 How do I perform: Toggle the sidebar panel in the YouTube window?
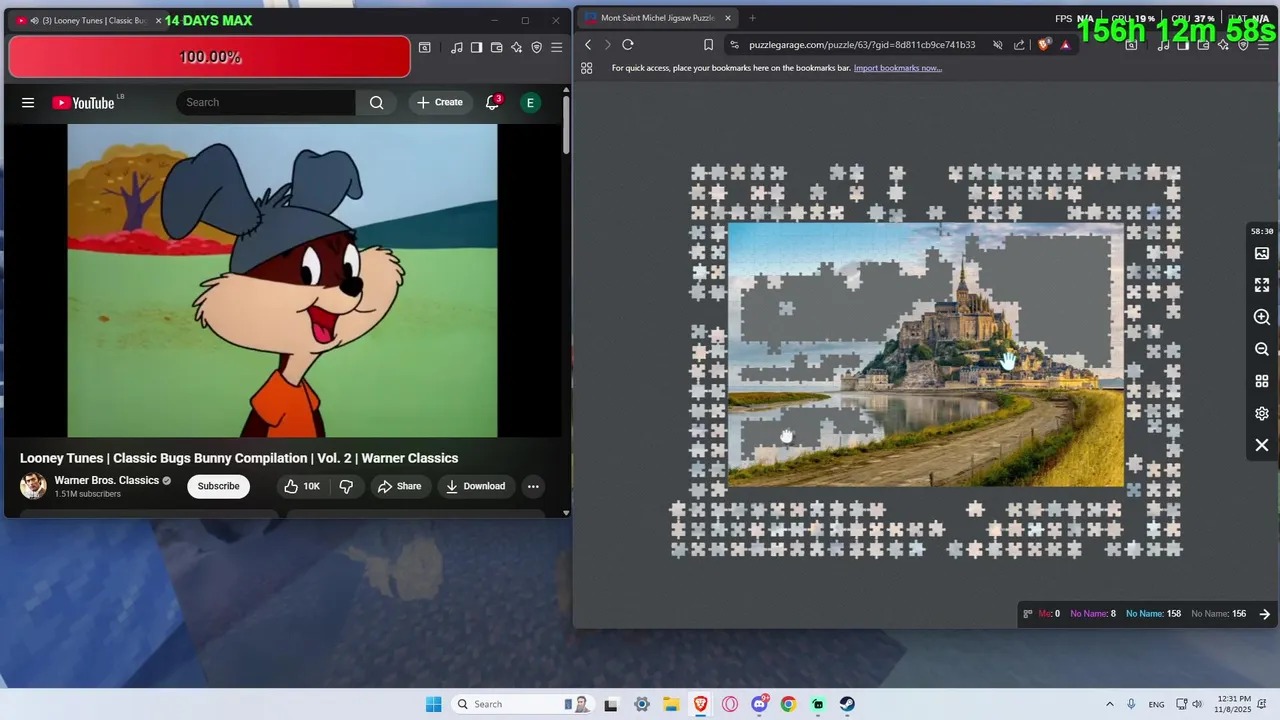(477, 47)
